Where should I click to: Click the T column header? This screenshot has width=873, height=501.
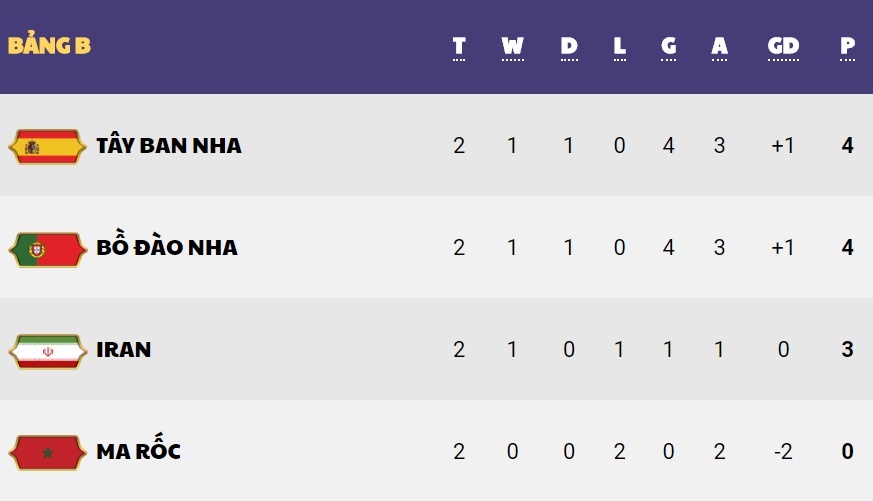click(459, 46)
